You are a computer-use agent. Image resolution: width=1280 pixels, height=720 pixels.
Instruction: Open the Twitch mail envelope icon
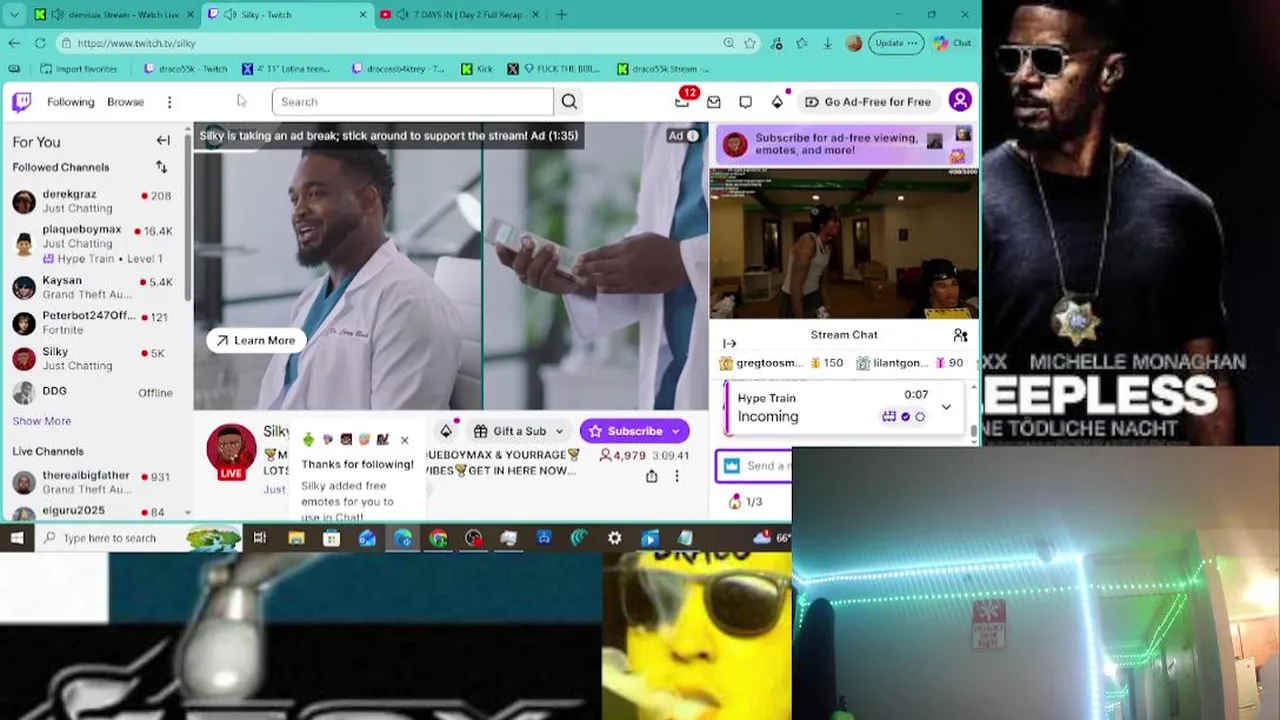(714, 102)
